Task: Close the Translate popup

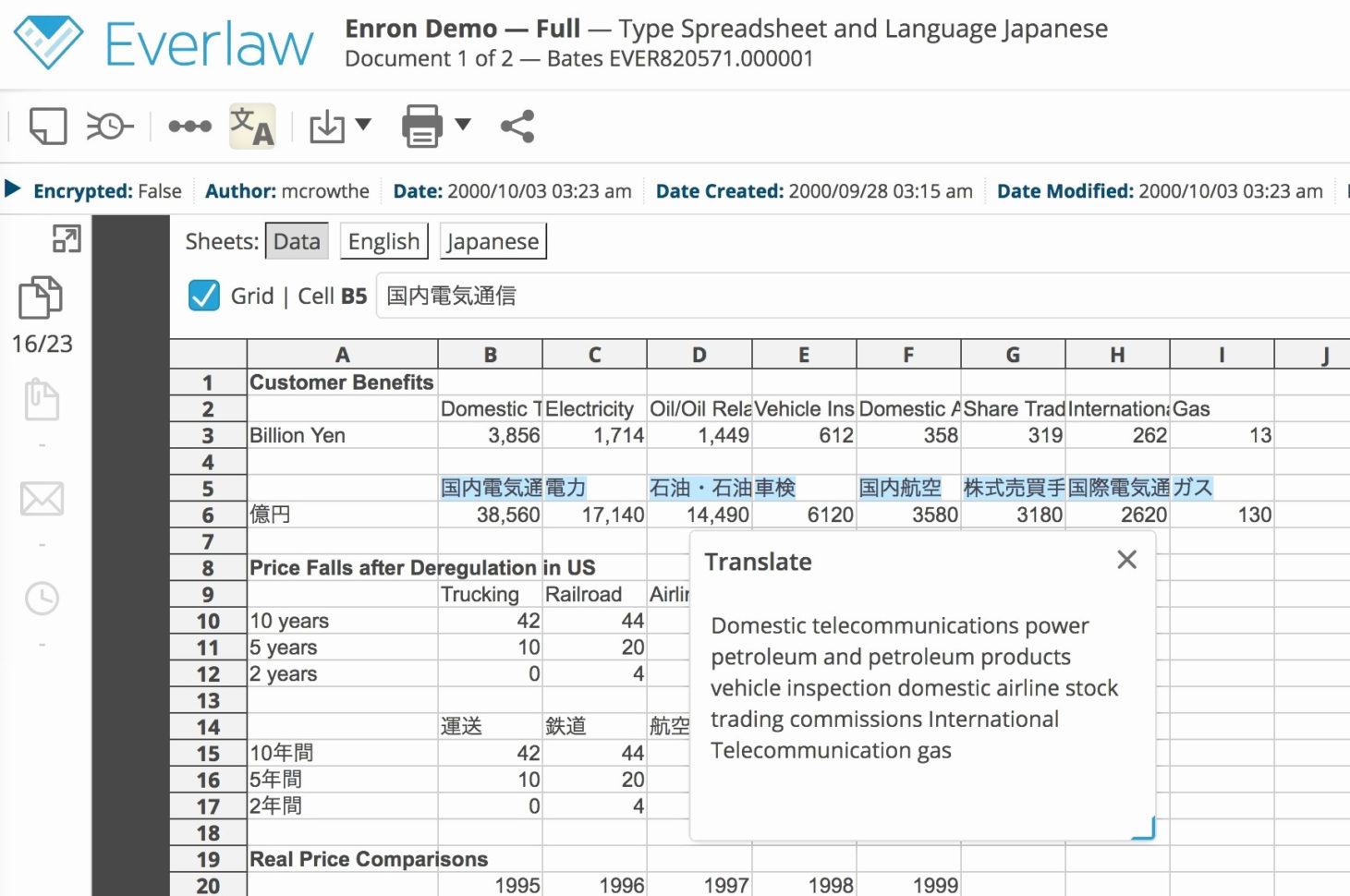Action: coord(1126,560)
